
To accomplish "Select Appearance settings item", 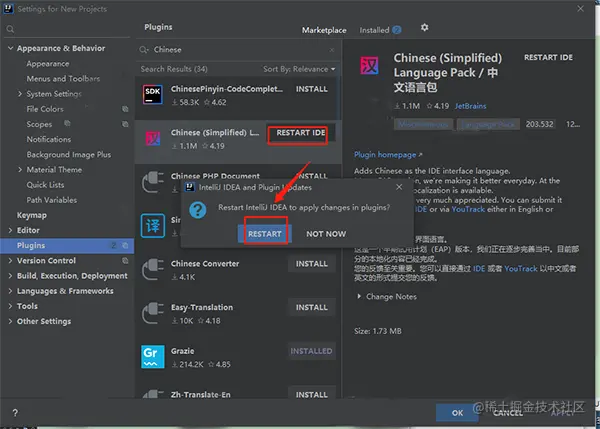I will pyautogui.click(x=48, y=64).
